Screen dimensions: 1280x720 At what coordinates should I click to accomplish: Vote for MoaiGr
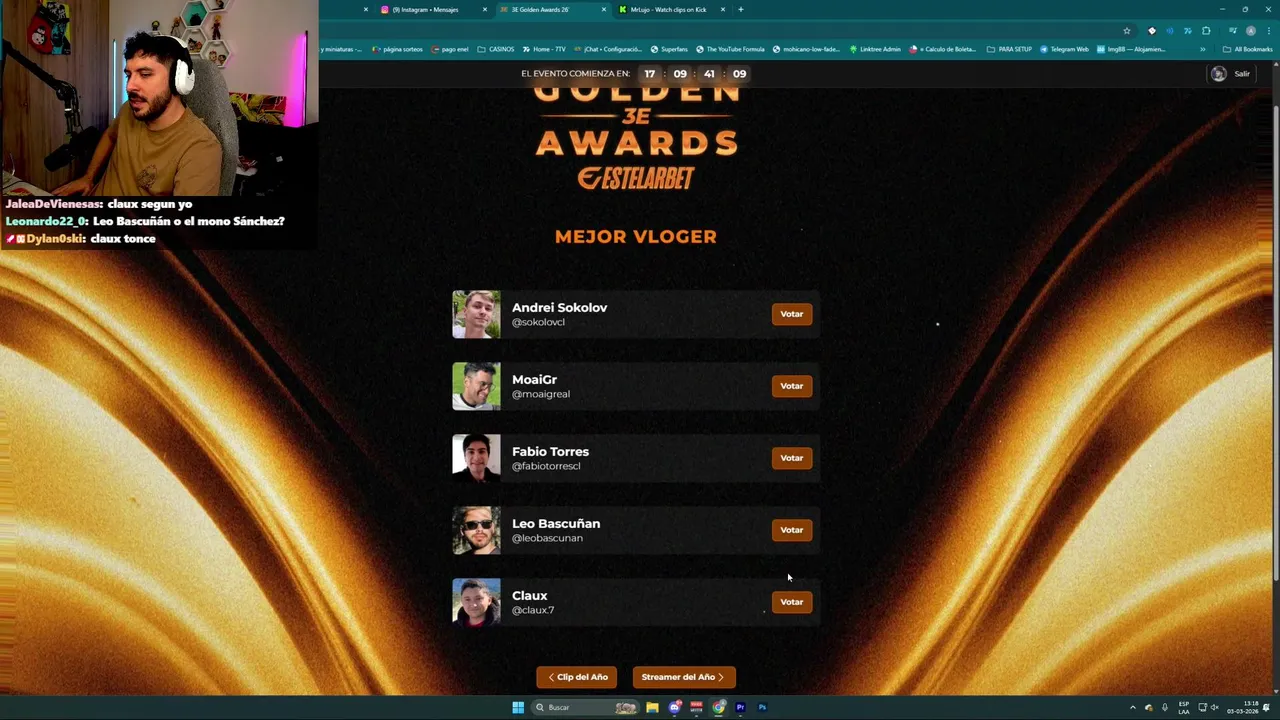coord(791,386)
